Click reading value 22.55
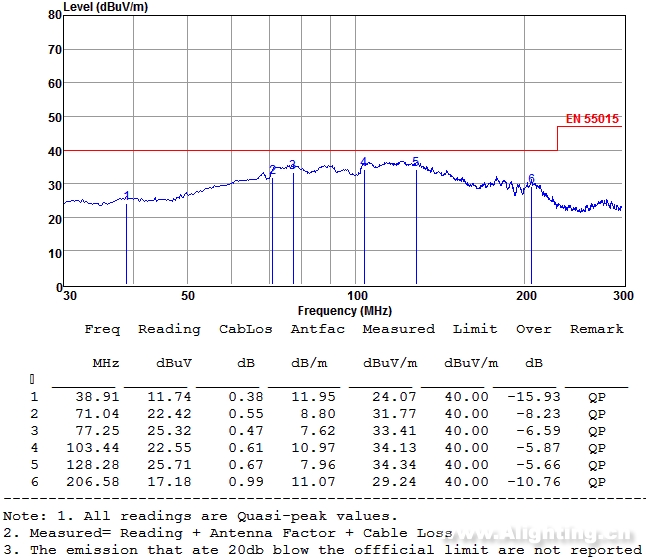 pos(169,448)
